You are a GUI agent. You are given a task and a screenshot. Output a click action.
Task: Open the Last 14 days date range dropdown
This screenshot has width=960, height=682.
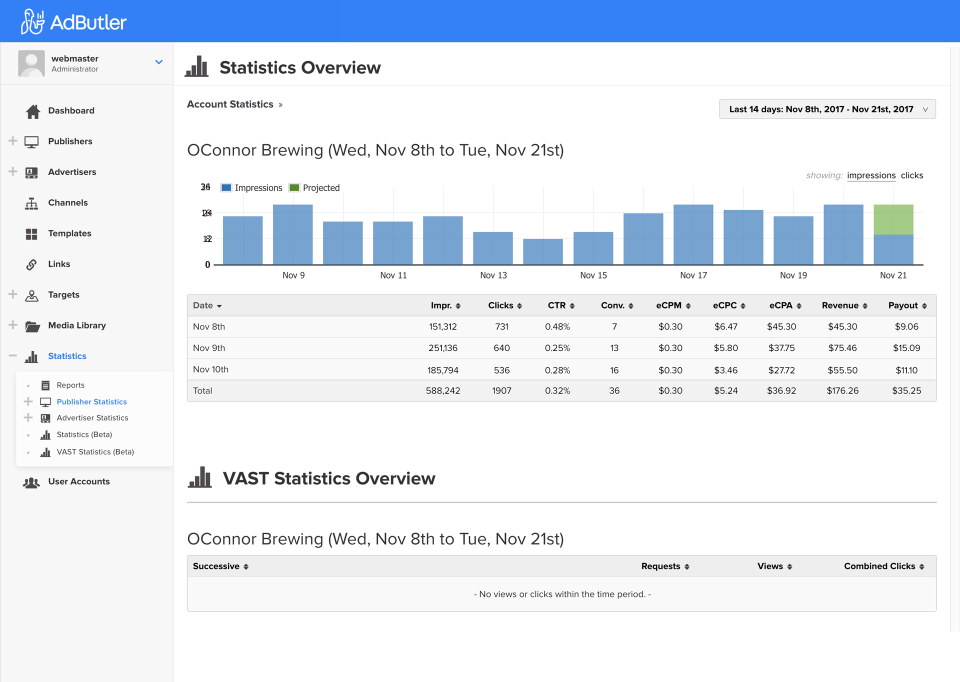pyautogui.click(x=827, y=109)
